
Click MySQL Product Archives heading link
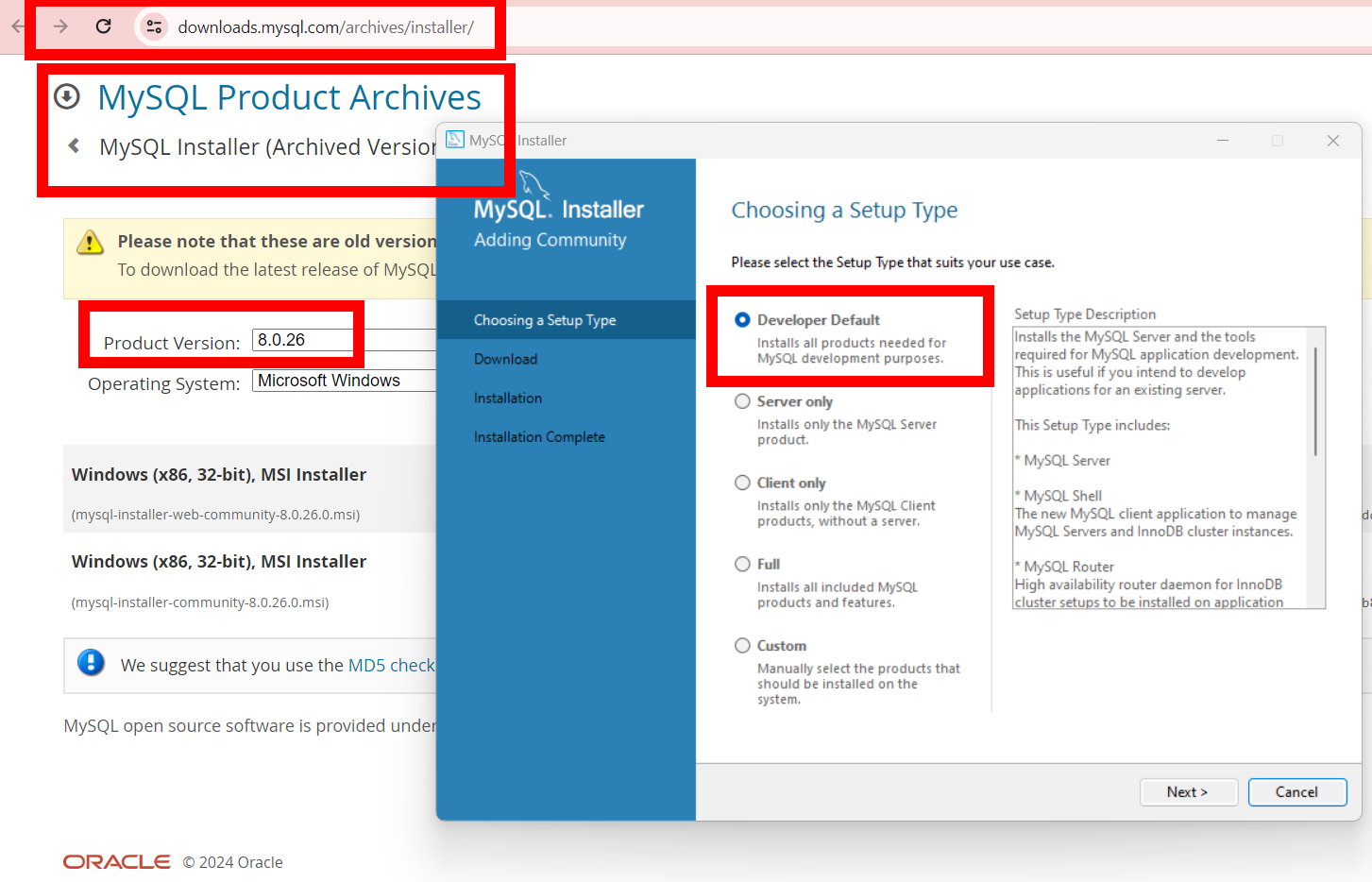(289, 97)
